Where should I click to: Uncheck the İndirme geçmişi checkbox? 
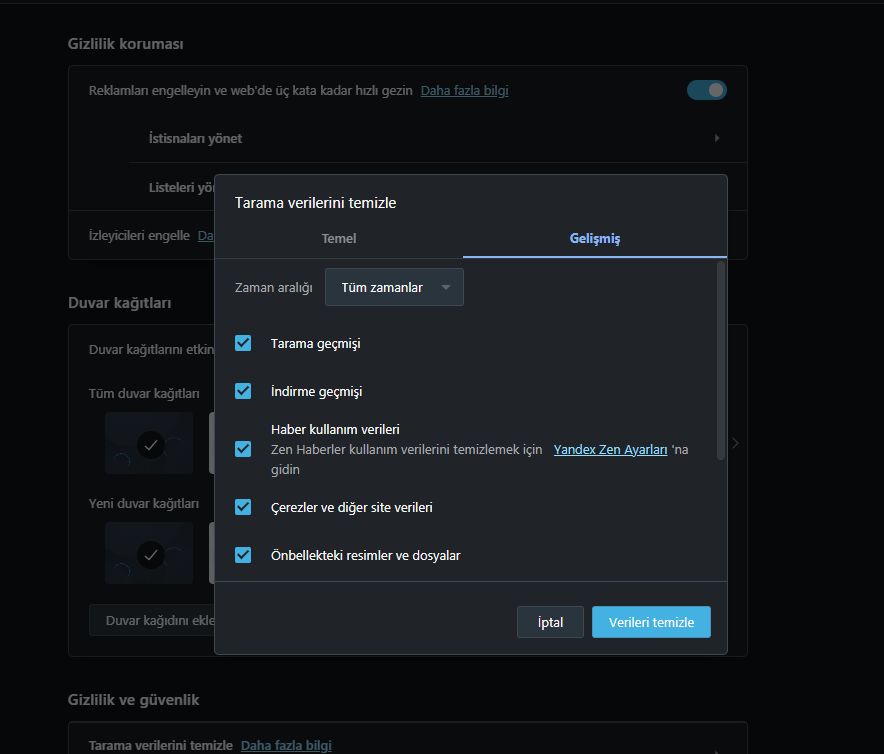[243, 390]
